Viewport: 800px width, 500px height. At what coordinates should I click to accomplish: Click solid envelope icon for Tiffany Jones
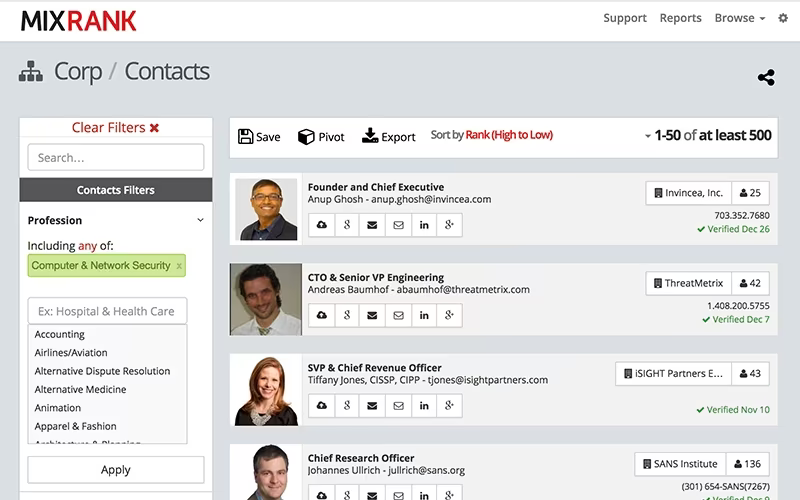click(x=372, y=406)
